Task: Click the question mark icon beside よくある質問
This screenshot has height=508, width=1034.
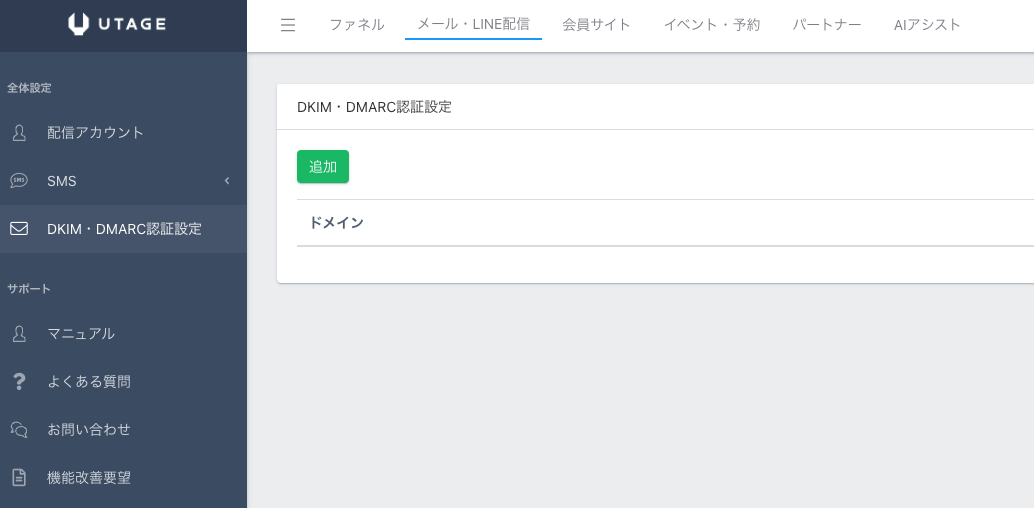Action: (19, 381)
